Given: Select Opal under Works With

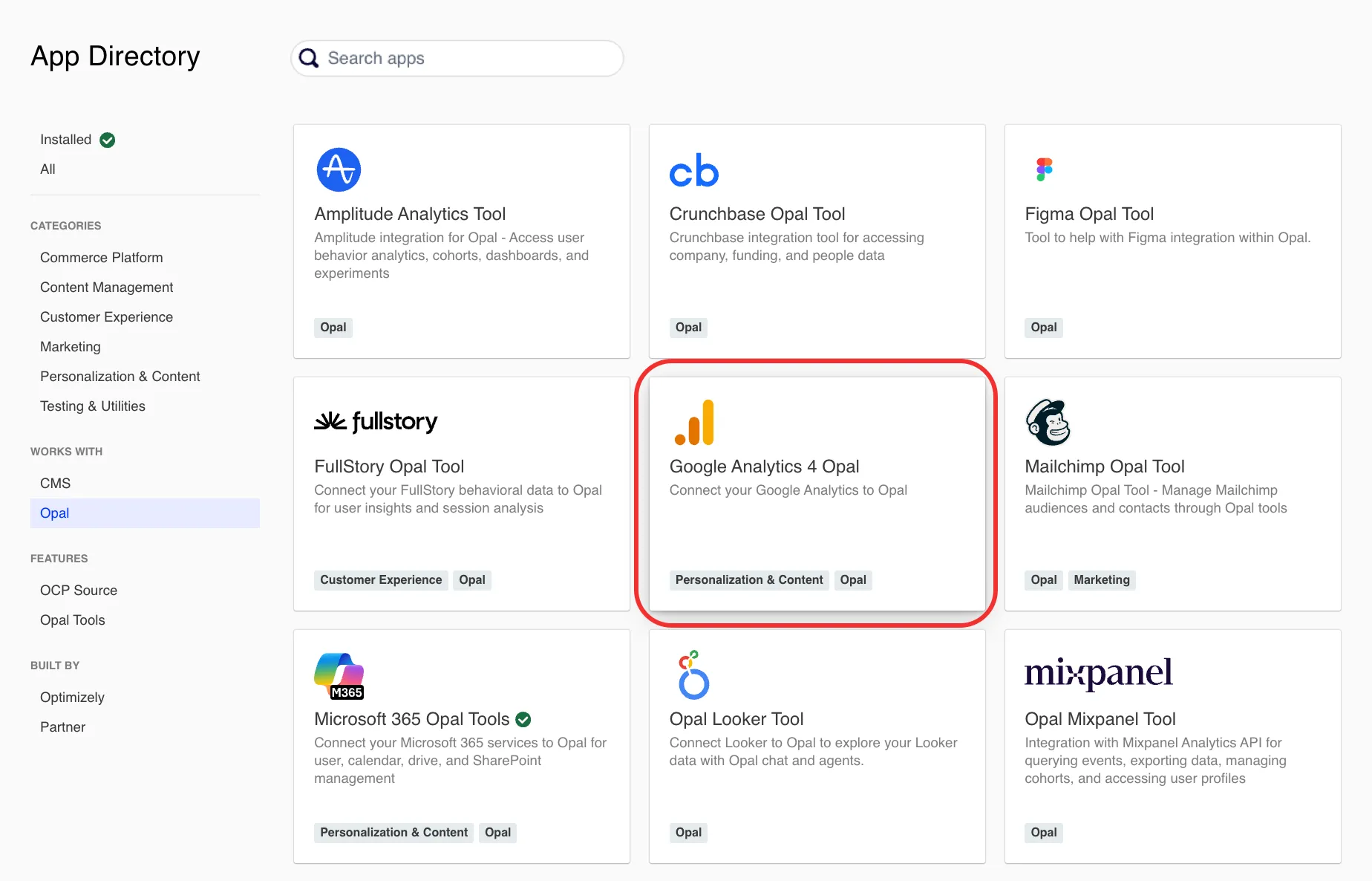Looking at the screenshot, I should pyautogui.click(x=145, y=513).
